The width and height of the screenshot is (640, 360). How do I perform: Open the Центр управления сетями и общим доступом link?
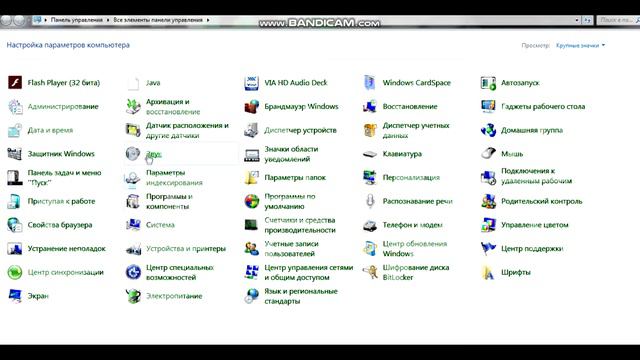[309, 272]
